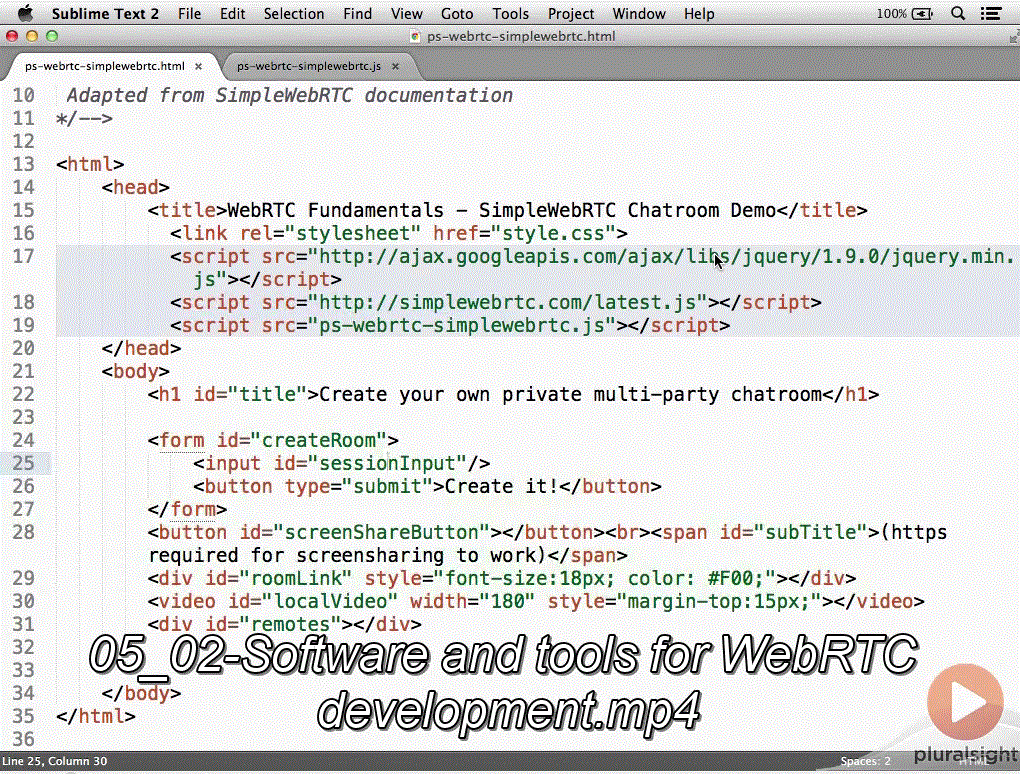The height and width of the screenshot is (774, 1020).
Task: Open the View menu
Action: 407,14
